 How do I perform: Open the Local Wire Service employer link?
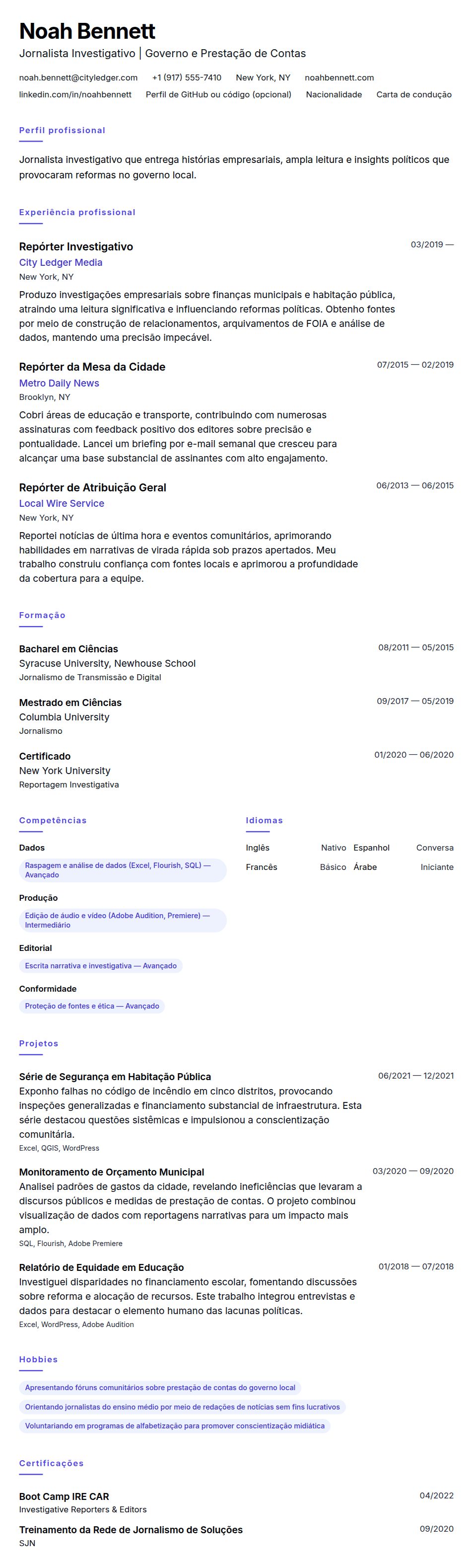pyautogui.click(x=62, y=503)
